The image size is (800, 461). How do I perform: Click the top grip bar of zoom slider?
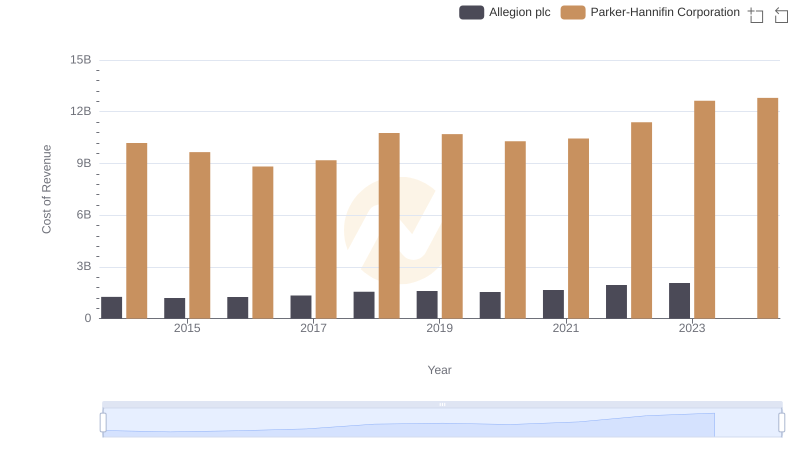(442, 404)
